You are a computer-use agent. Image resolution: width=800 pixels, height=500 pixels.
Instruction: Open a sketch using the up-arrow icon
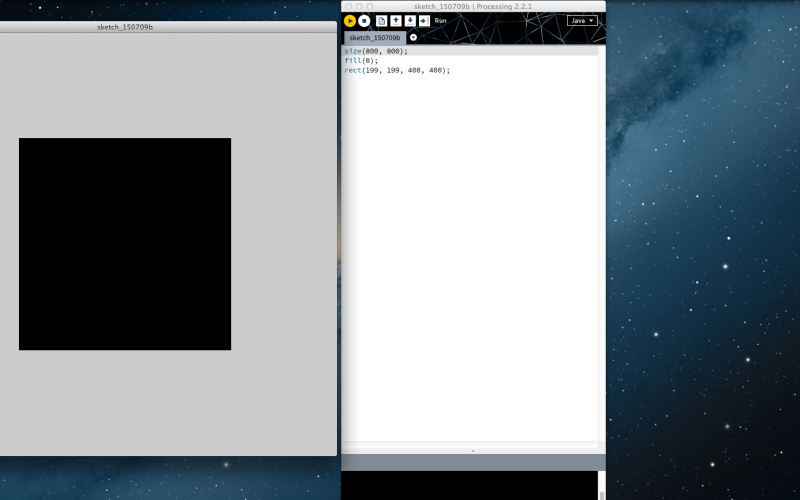coord(395,21)
